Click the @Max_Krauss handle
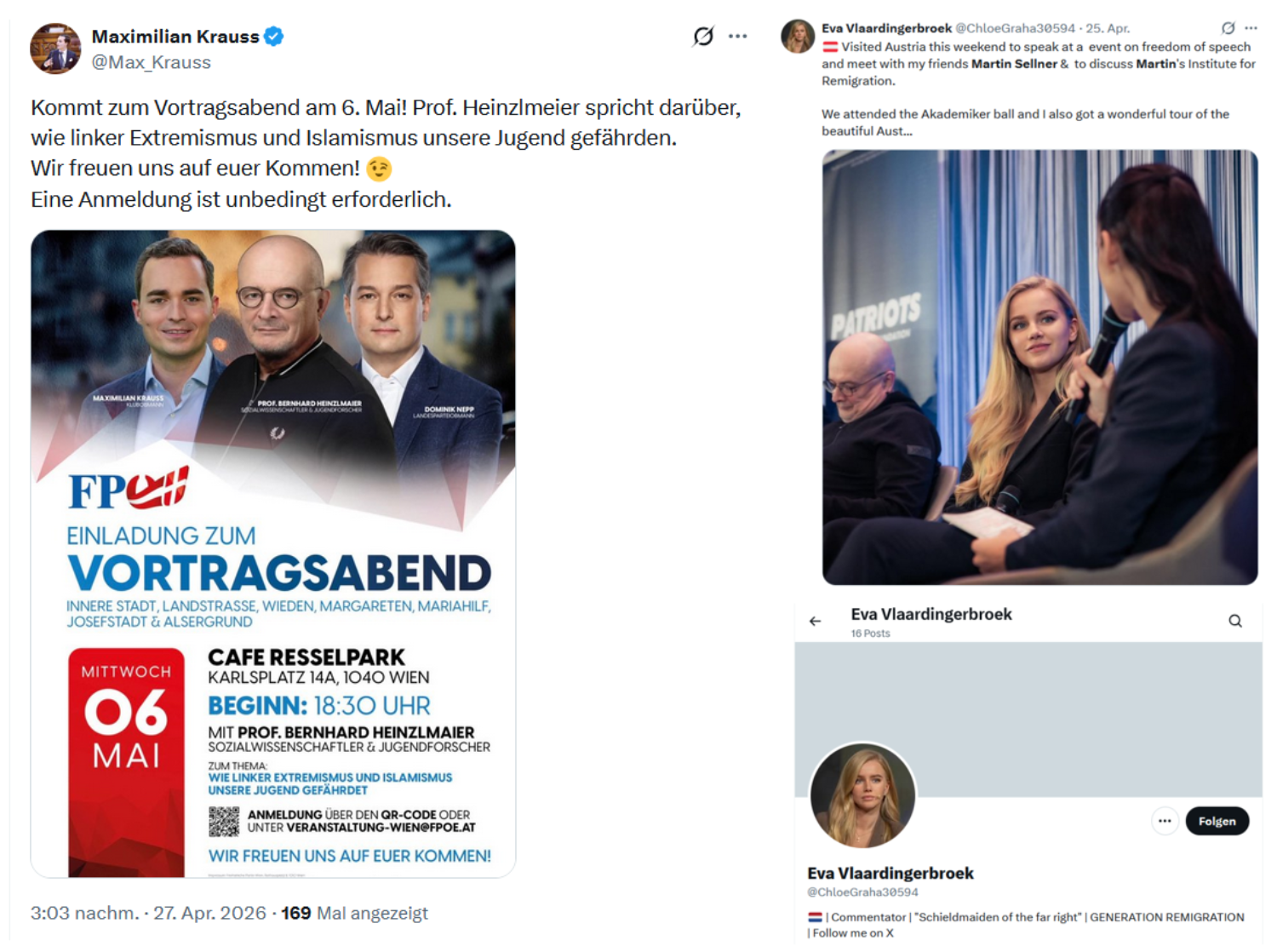Image resolution: width=1277 pixels, height=952 pixels. tap(151, 62)
